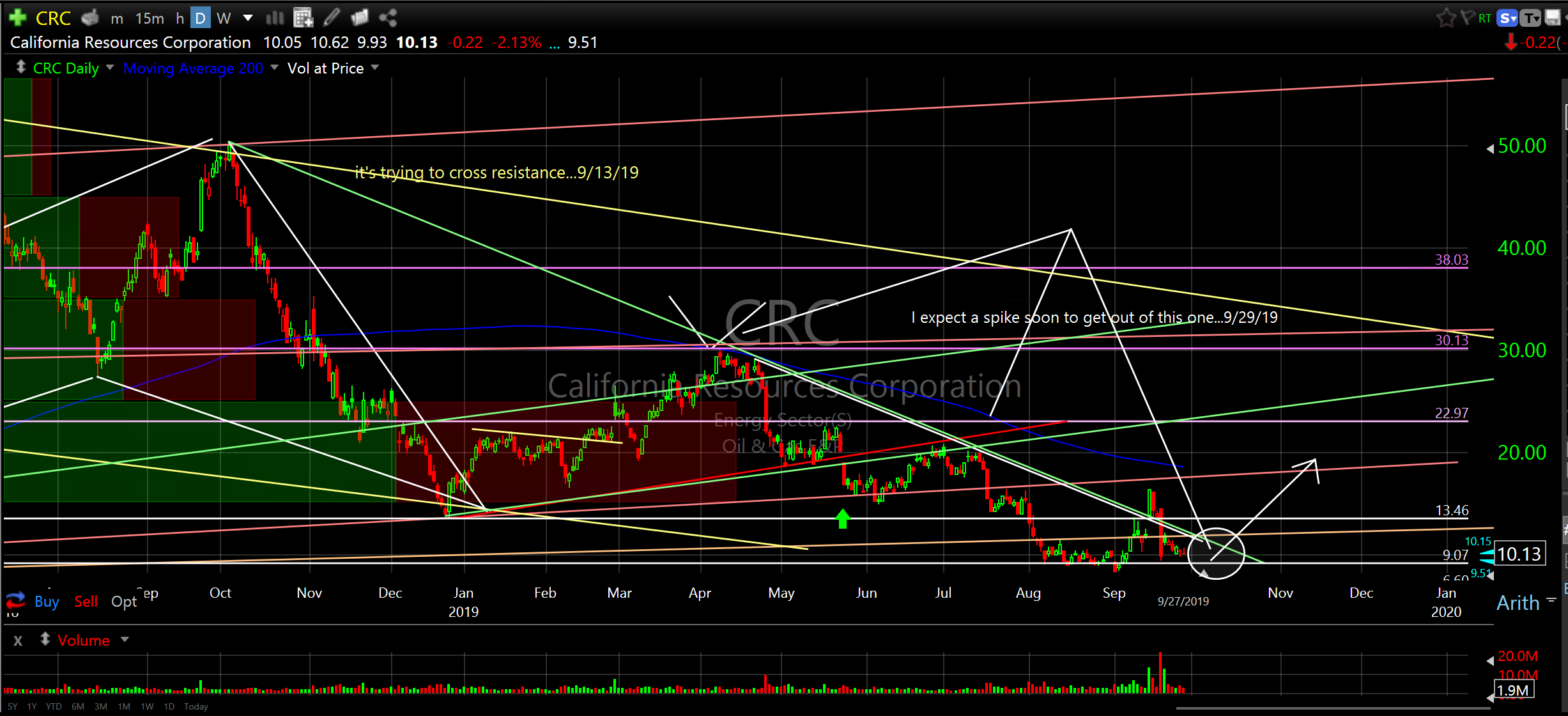Click the red Sell button
This screenshot has height=716, width=1568.
[x=86, y=602]
